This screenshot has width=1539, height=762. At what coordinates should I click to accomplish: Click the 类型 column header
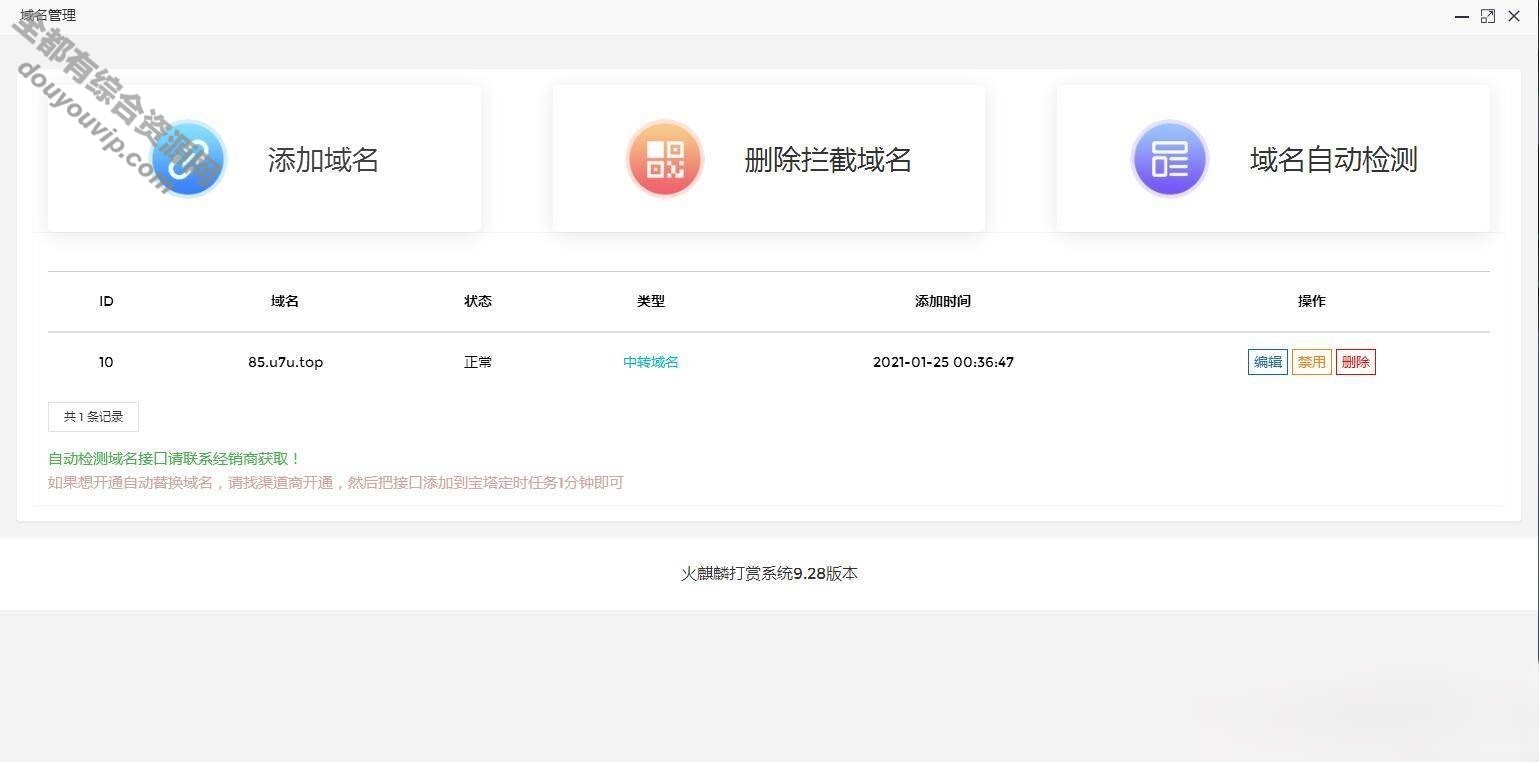point(651,301)
